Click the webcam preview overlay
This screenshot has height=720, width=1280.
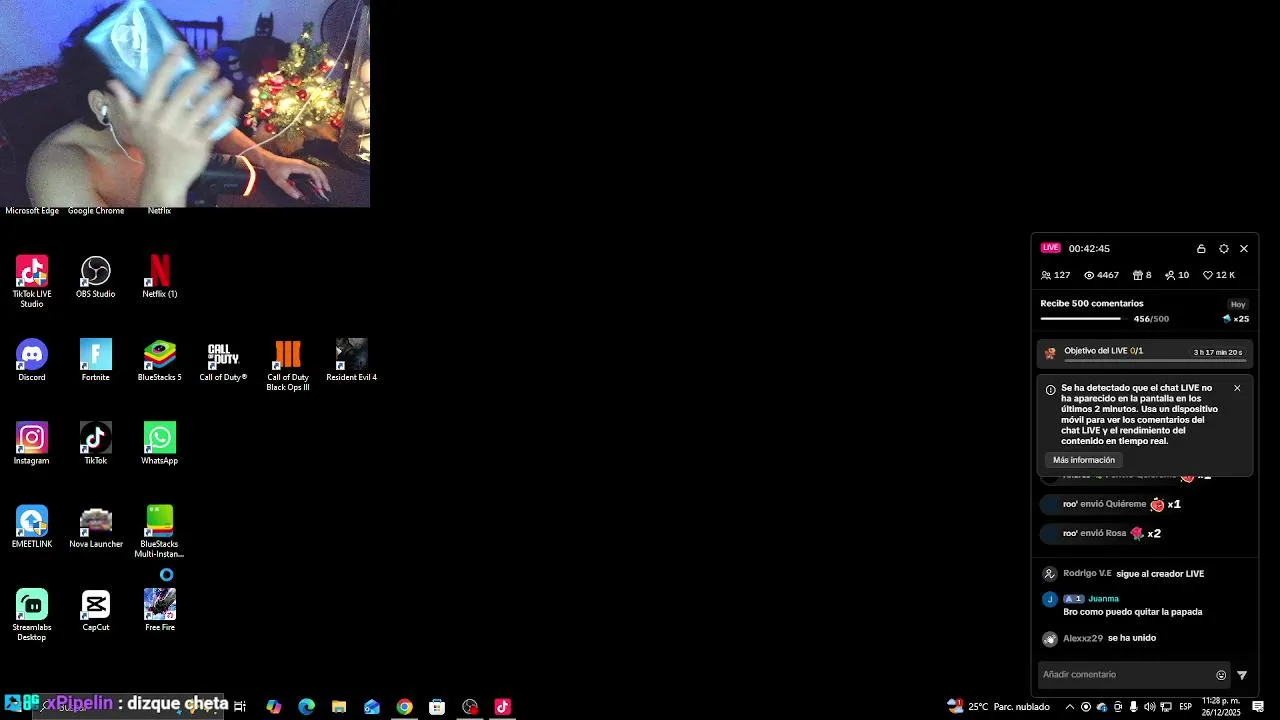[185, 103]
